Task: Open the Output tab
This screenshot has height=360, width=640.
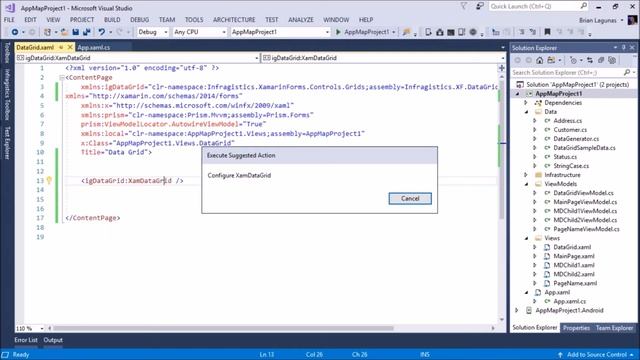Action: (53, 340)
